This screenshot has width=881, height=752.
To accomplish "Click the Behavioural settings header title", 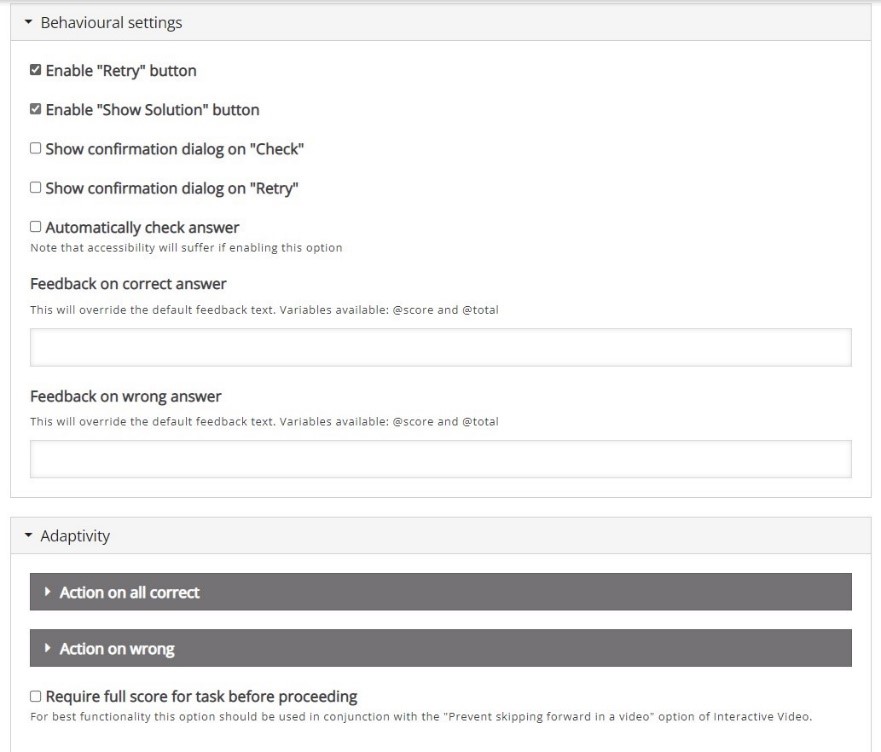I will 111,22.
